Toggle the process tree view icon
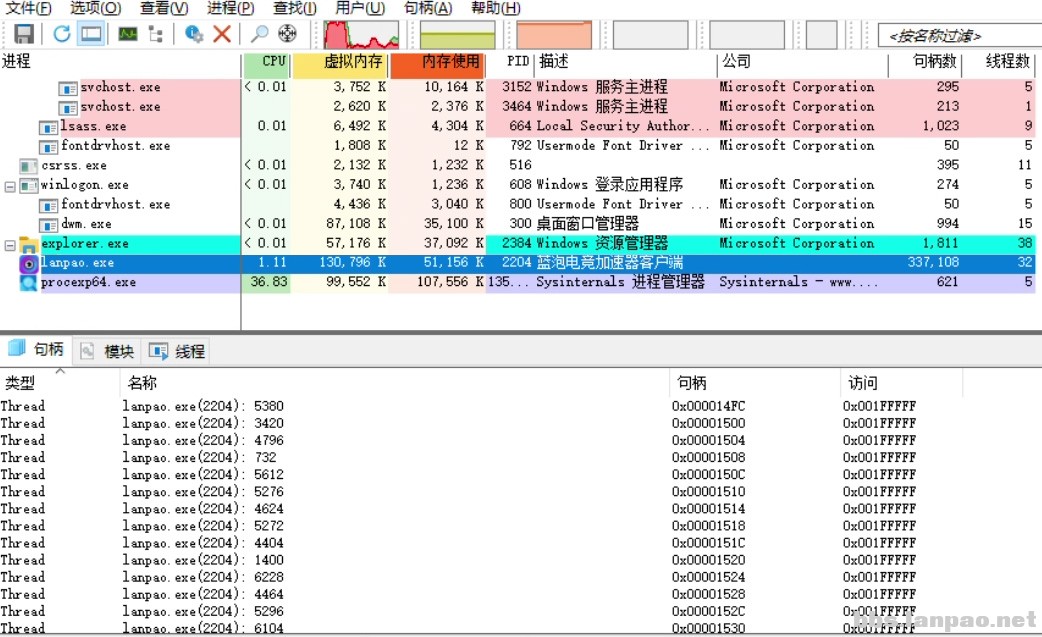The image size is (1042, 637). [155, 34]
